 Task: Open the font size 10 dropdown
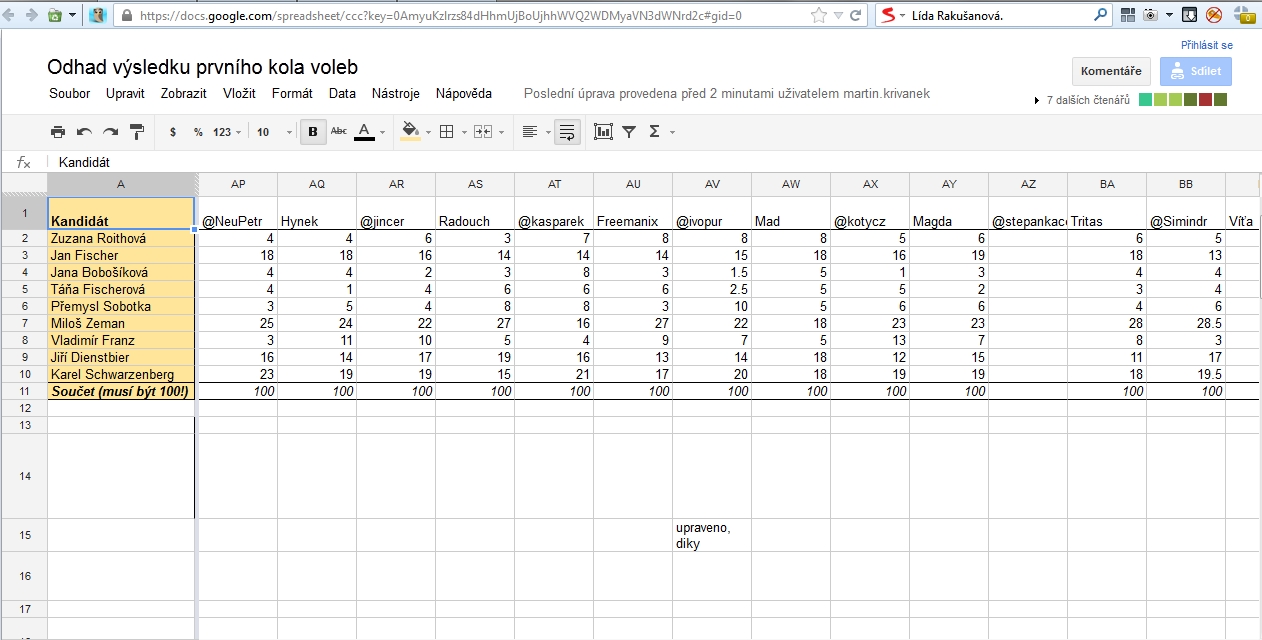(x=273, y=132)
